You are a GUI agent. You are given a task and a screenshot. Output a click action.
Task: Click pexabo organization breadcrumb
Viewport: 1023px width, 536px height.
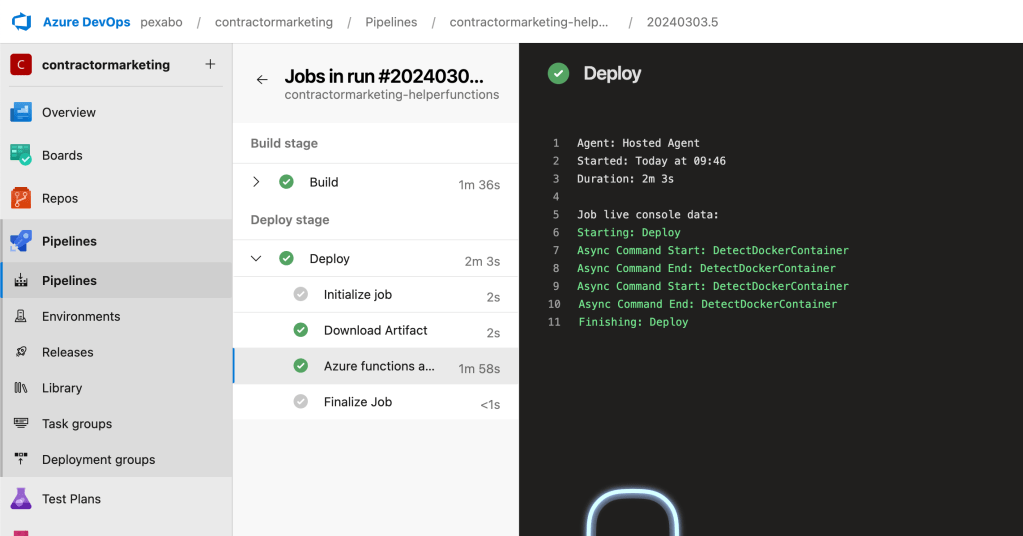[161, 22]
